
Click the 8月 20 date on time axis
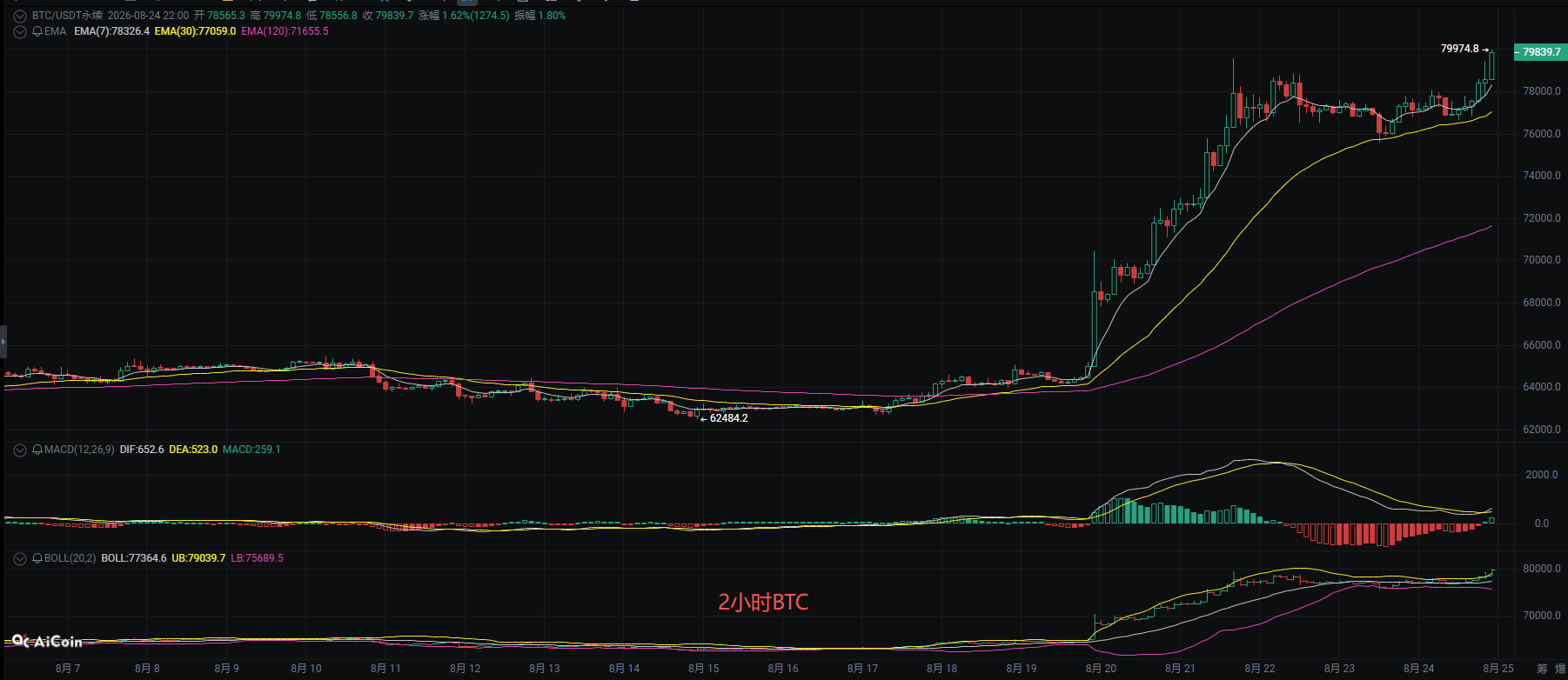tap(1101, 669)
